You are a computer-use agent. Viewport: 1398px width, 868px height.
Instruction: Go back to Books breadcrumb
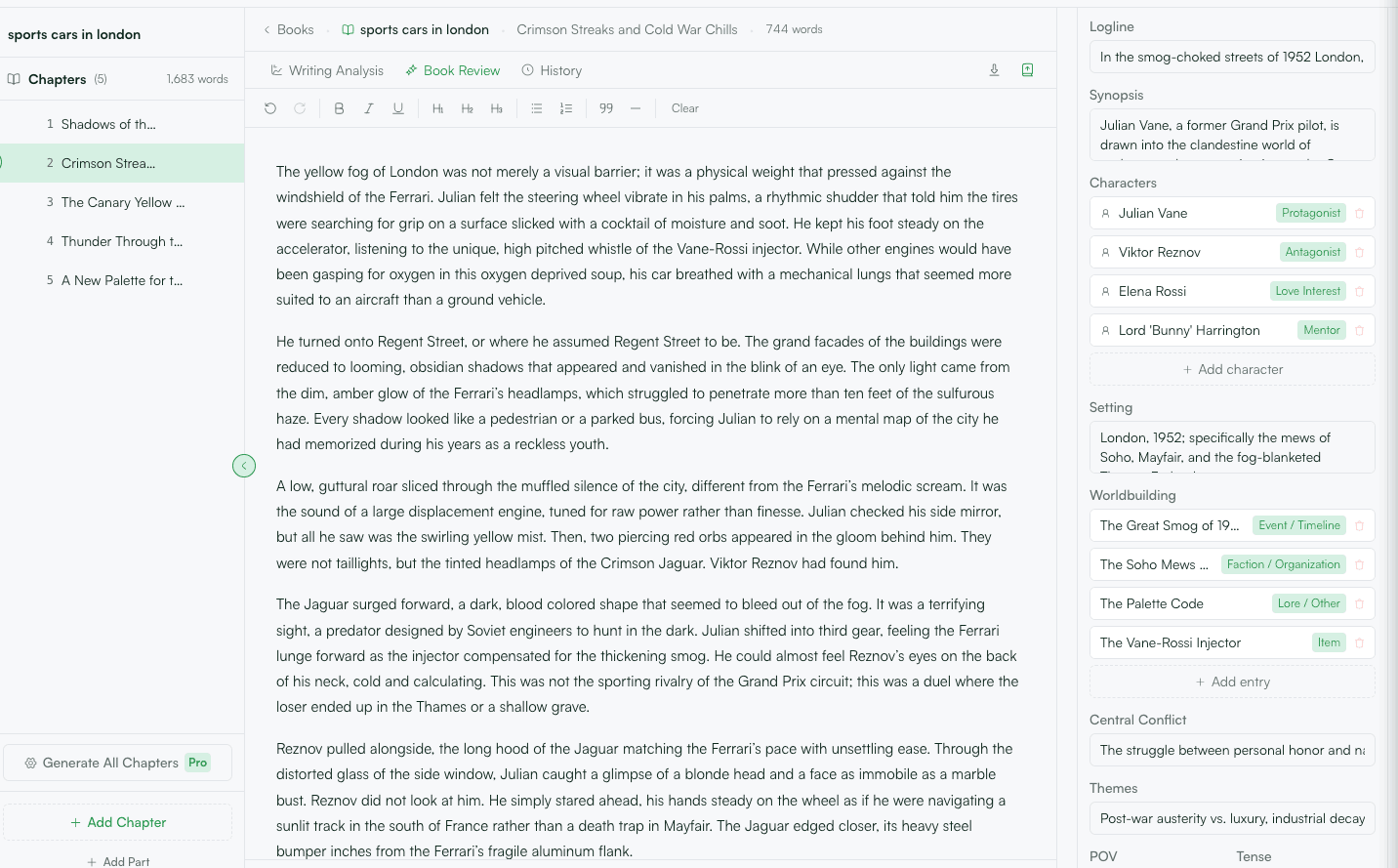coord(288,29)
